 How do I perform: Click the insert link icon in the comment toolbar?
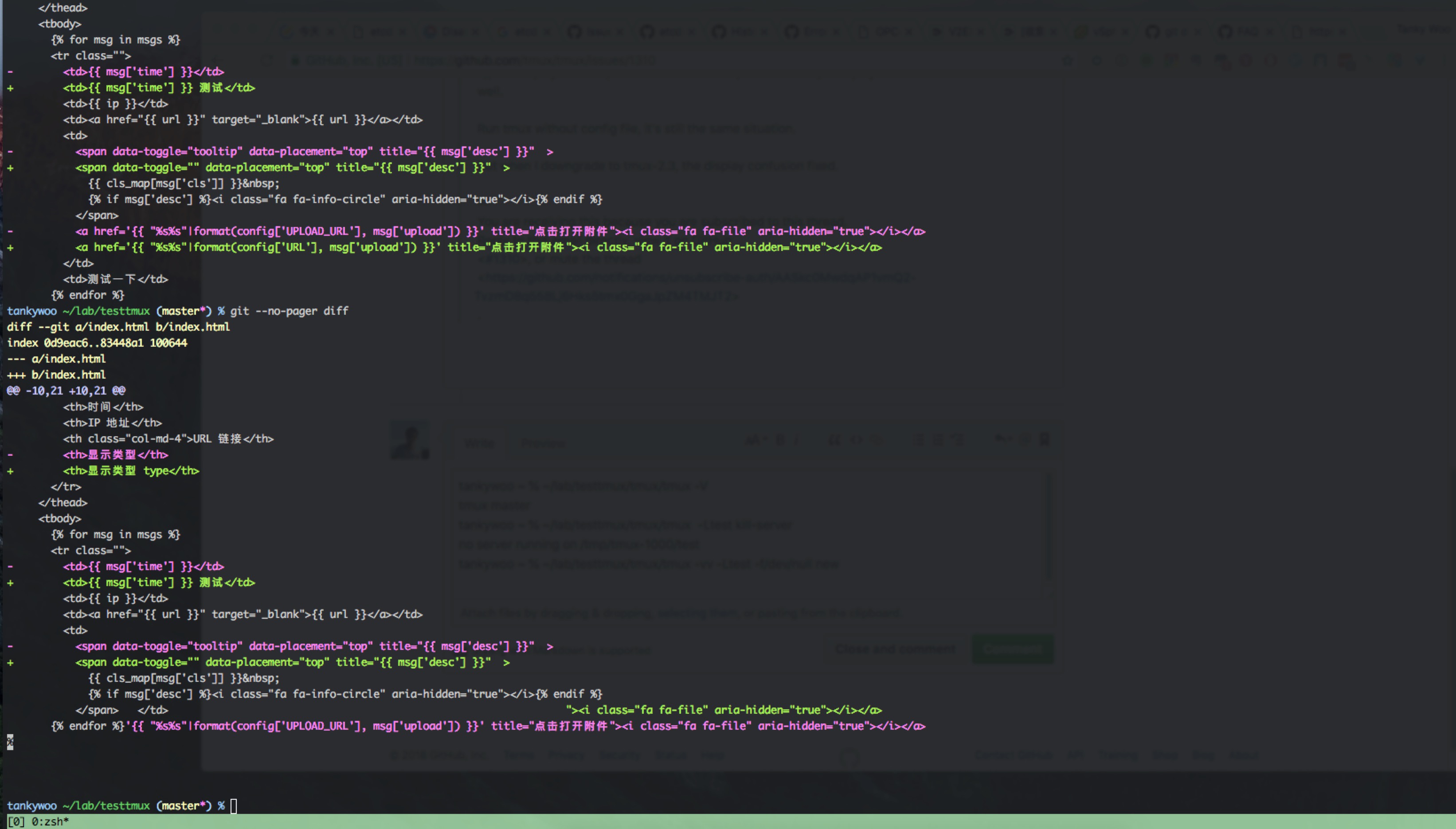[877, 440]
